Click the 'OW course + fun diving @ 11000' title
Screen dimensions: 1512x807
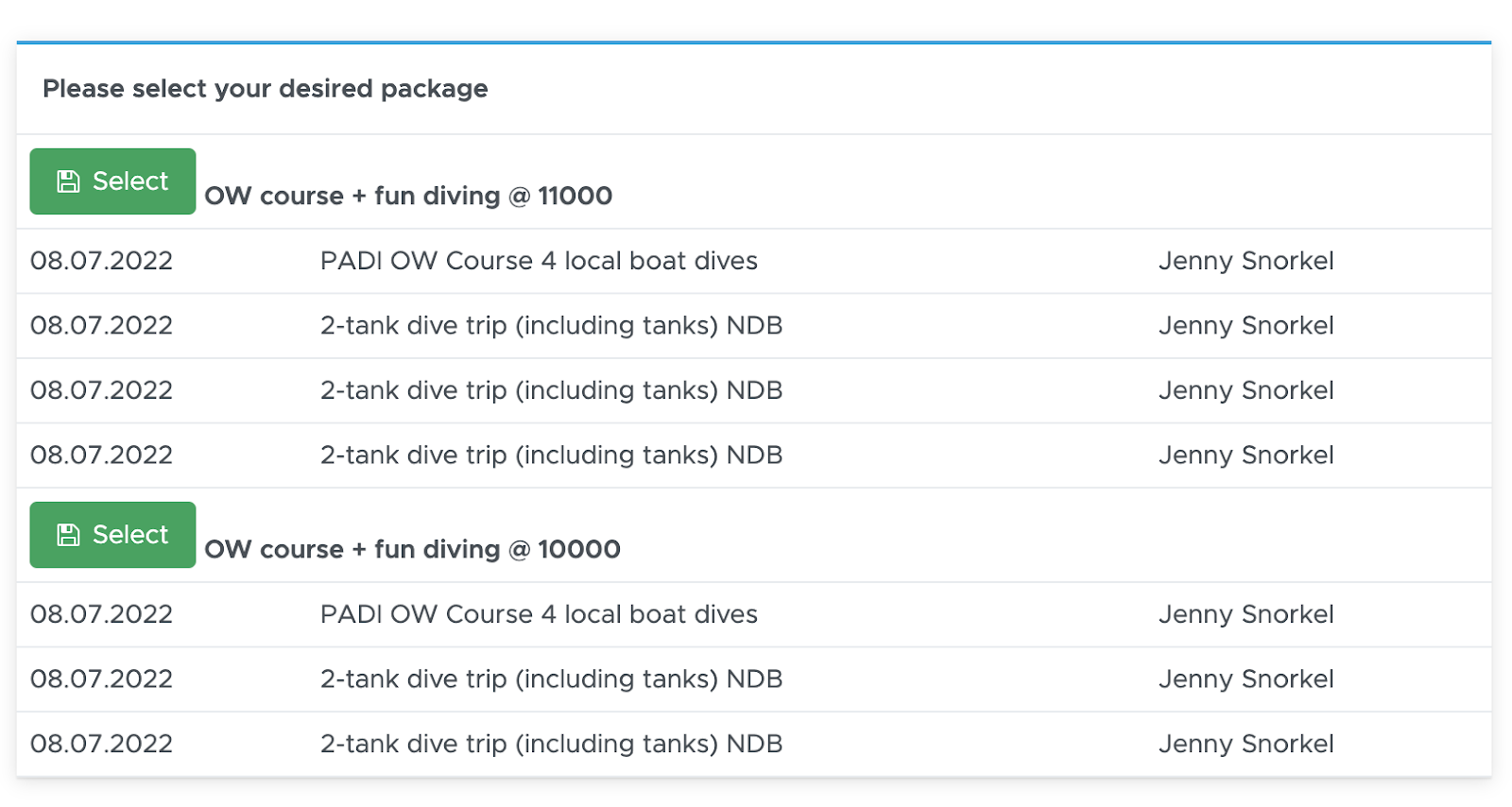(408, 196)
